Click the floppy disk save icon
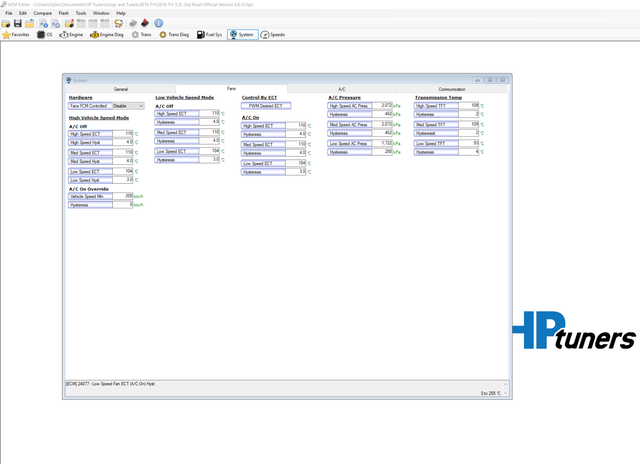 18,23
